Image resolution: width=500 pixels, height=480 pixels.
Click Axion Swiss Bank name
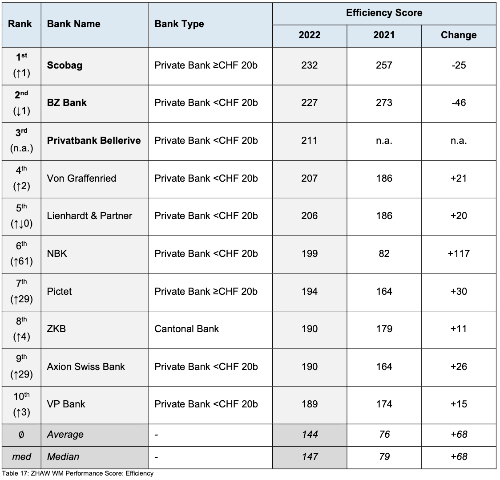(86, 367)
